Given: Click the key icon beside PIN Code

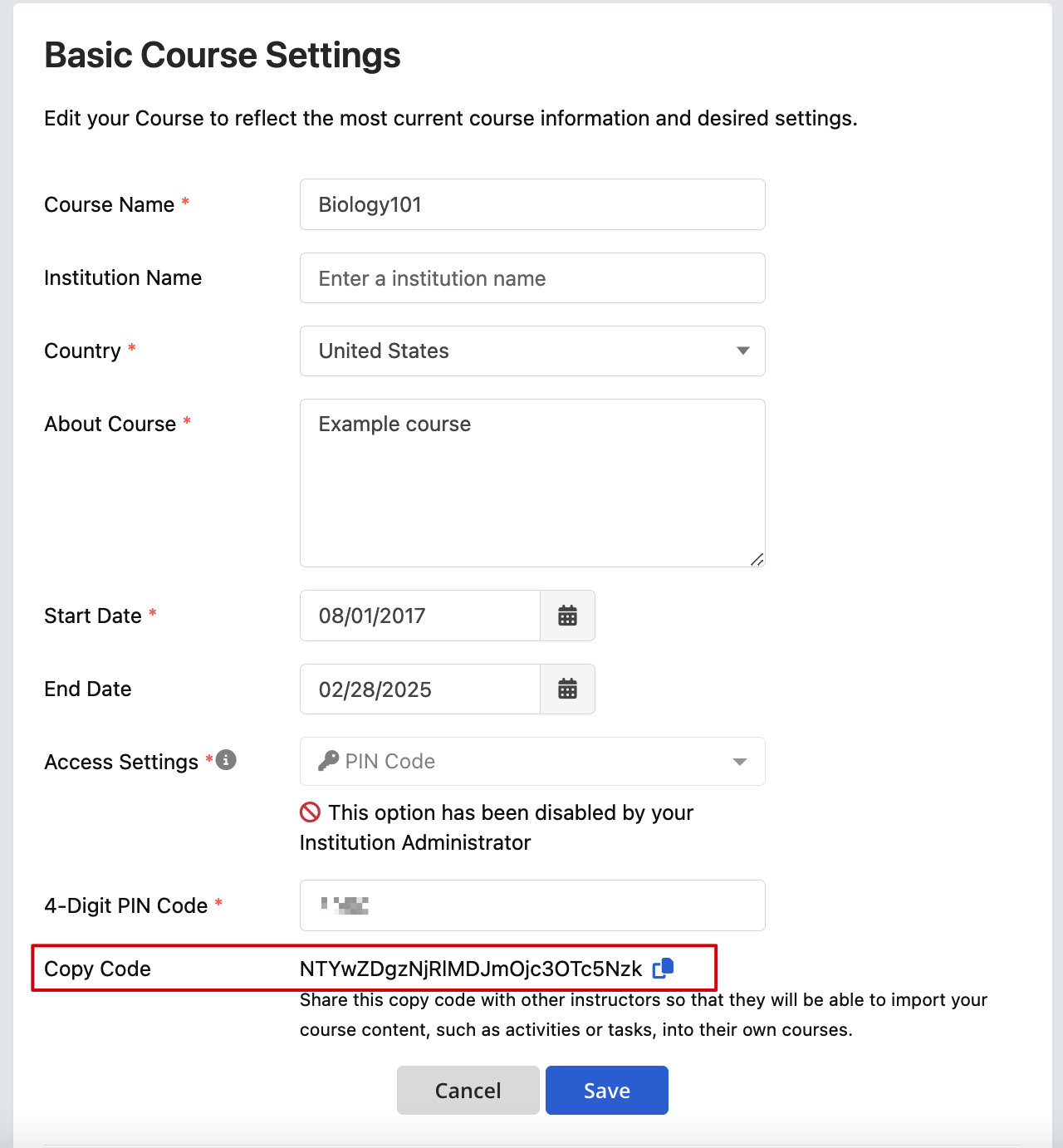Looking at the screenshot, I should pos(329,761).
